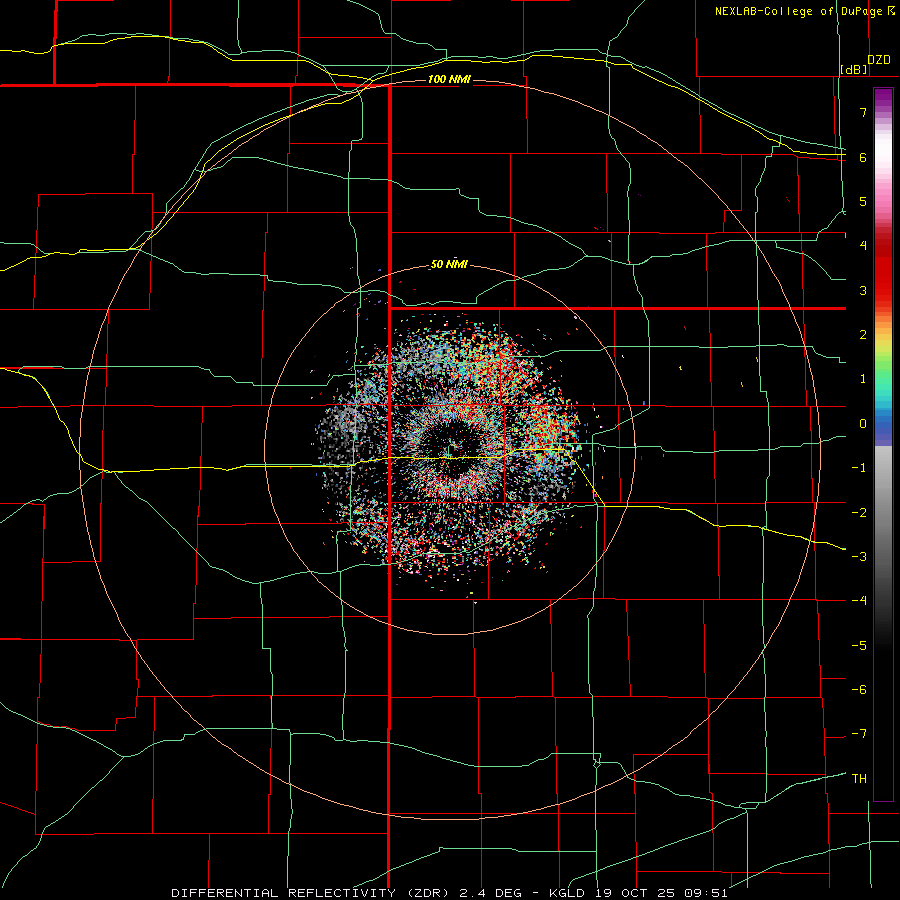Click the -6 value on the color scale
The image size is (900, 900).
[859, 690]
